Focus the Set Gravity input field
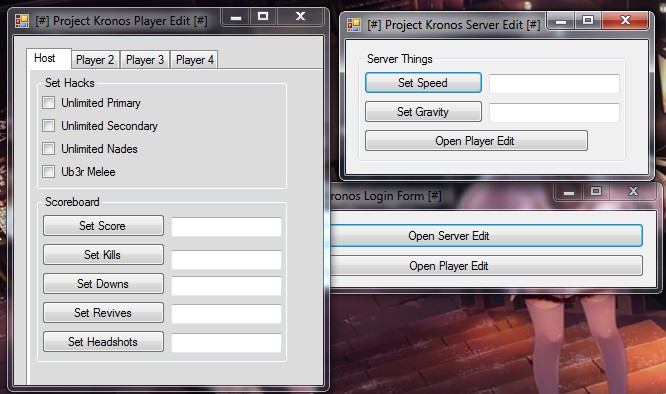The width and height of the screenshot is (666, 394). (554, 113)
